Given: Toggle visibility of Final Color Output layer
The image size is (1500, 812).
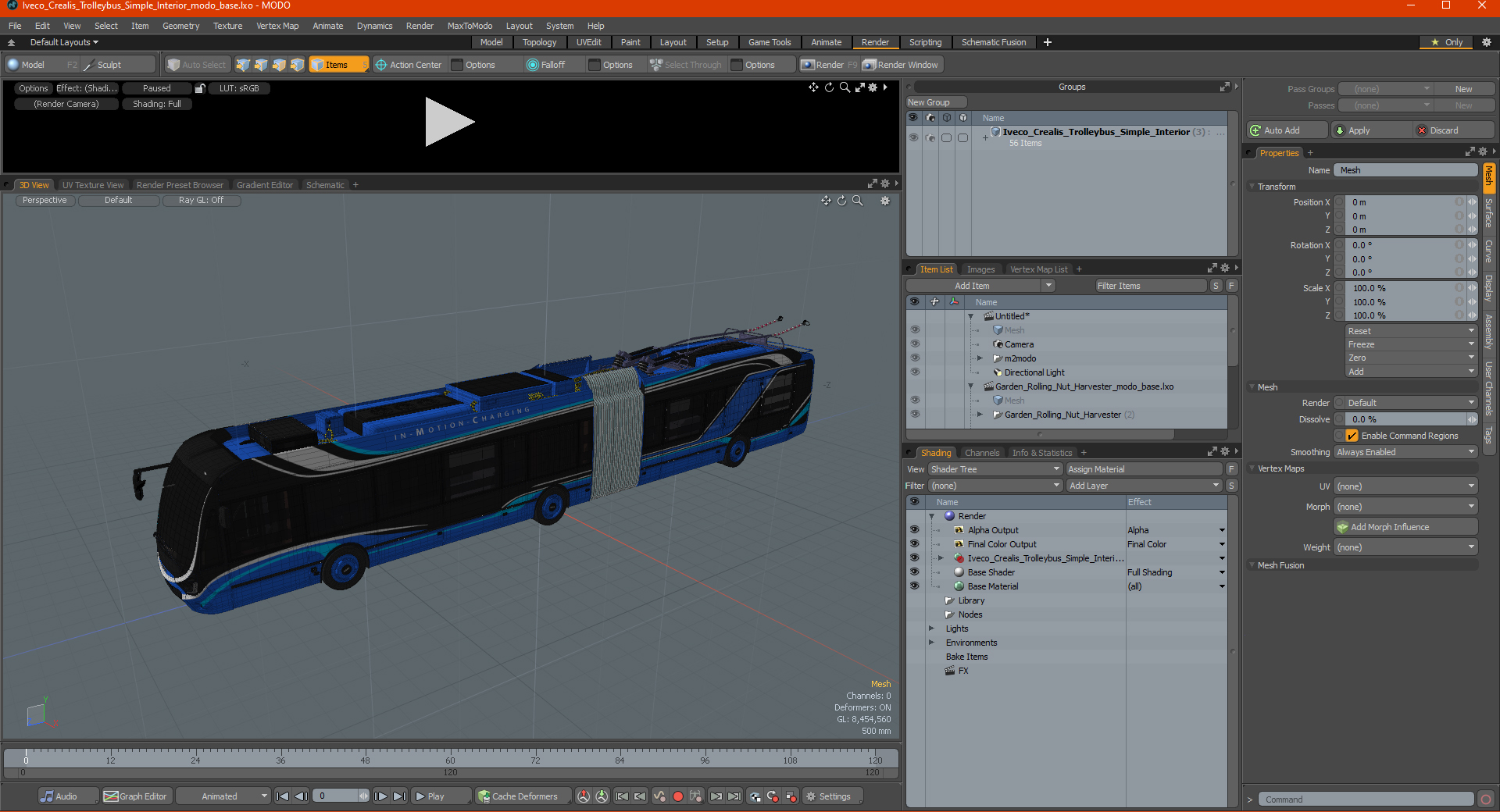Looking at the screenshot, I should tap(914, 544).
